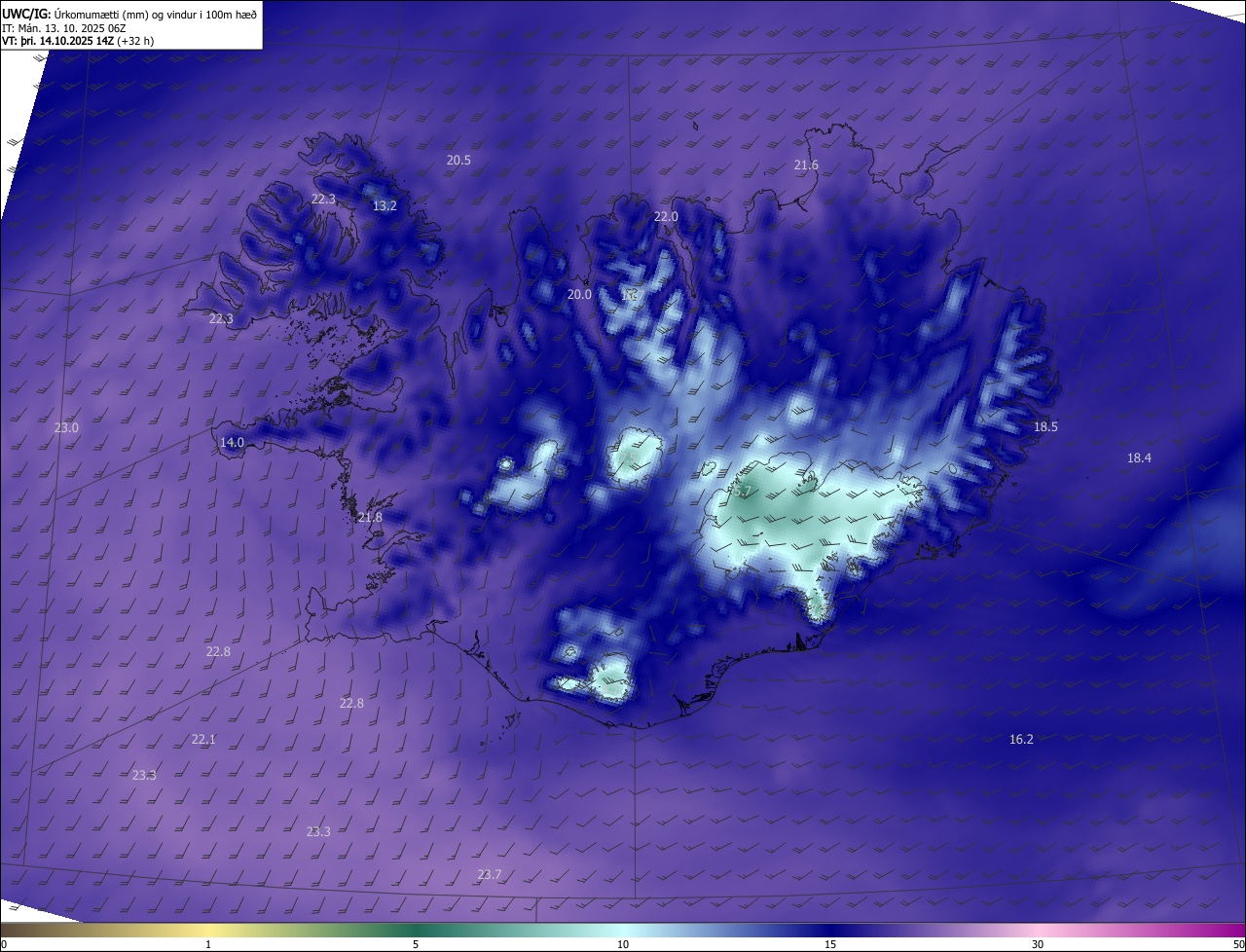Click the wind value 18.4

coord(1139,458)
